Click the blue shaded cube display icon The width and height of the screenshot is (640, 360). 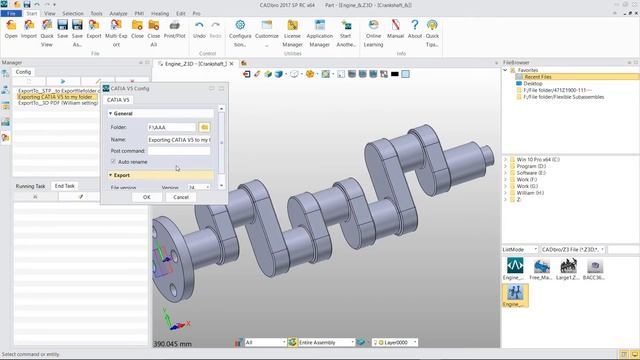279,74
